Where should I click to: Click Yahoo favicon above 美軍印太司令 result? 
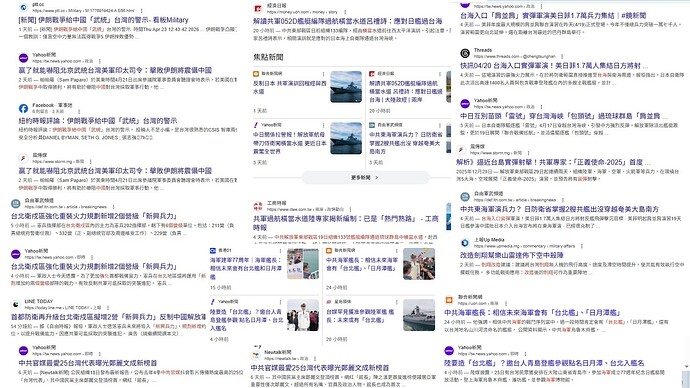(x=24, y=58)
